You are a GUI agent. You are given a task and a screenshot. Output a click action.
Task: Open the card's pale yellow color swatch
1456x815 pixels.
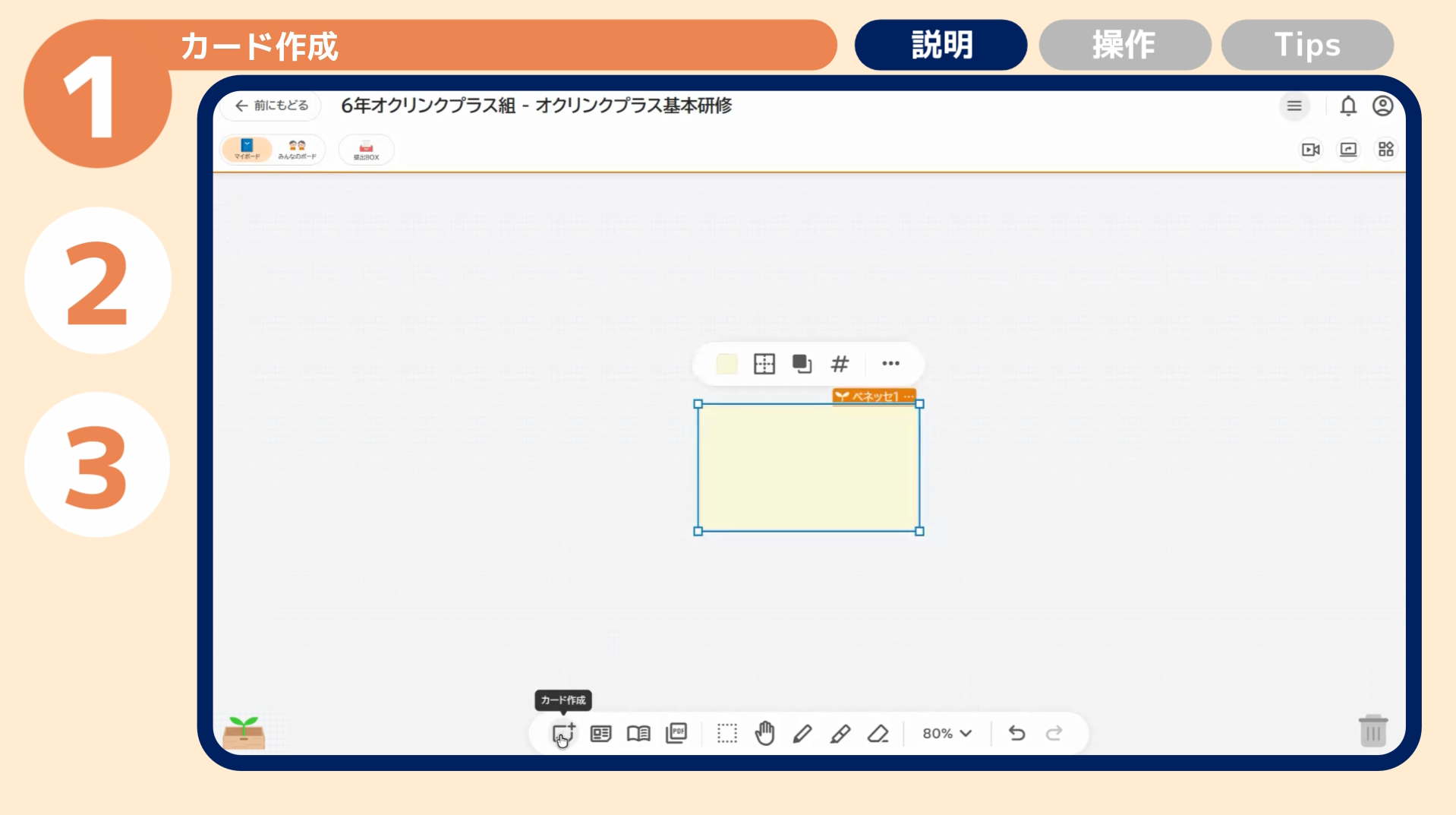[726, 365]
